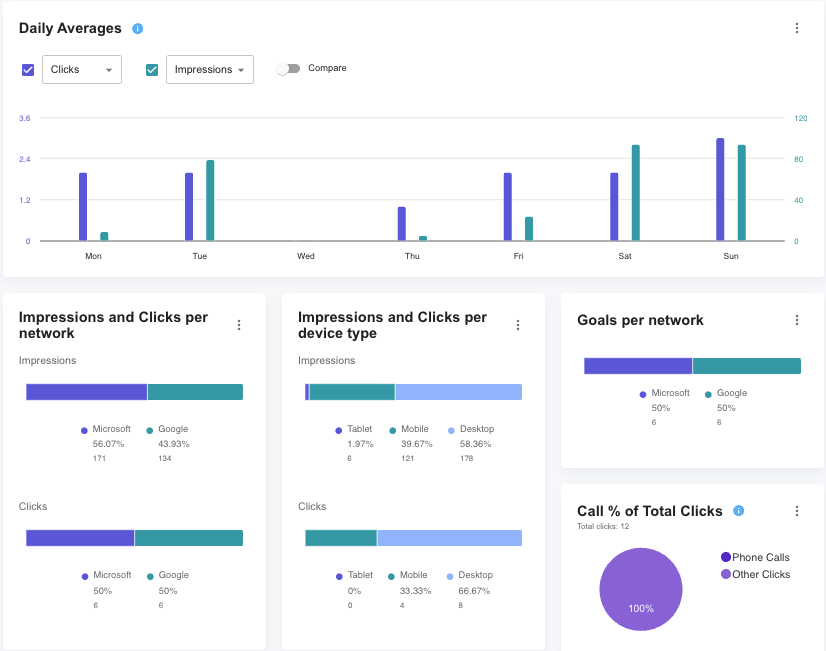Uncheck the Impressions metric checkbox
The height and width of the screenshot is (651, 826).
coord(152,70)
